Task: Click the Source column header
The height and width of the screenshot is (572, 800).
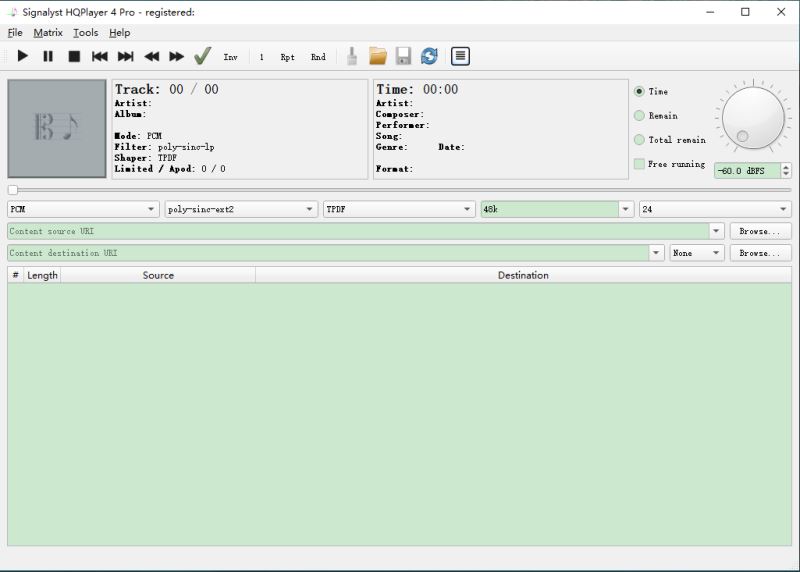Action: [158, 275]
